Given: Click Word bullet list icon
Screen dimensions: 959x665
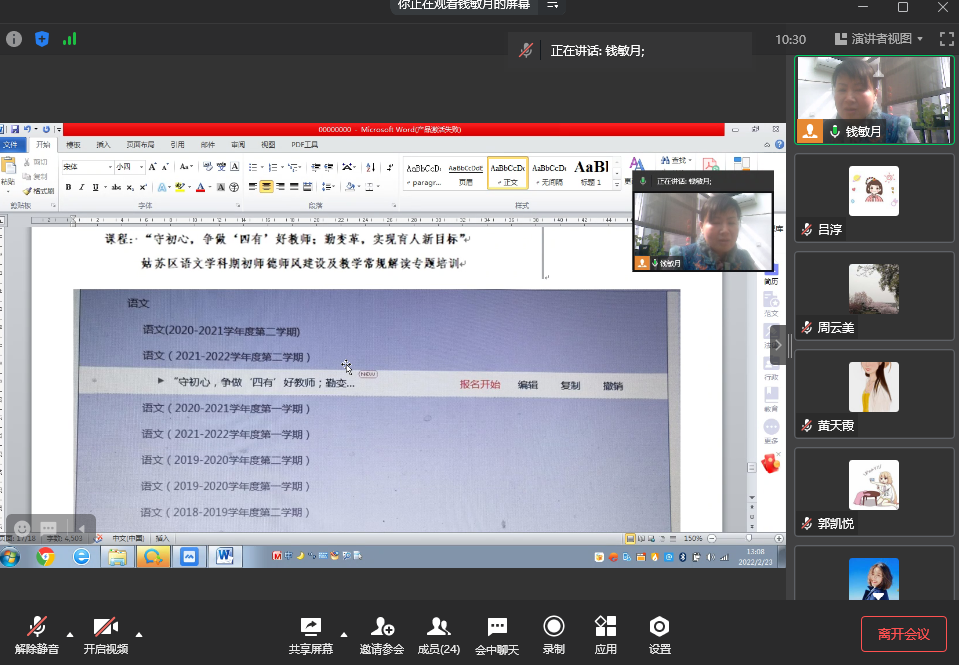Looking at the screenshot, I should point(253,167).
